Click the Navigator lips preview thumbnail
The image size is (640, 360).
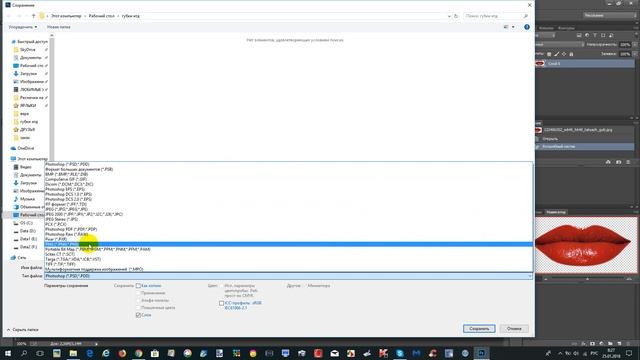click(x=586, y=245)
